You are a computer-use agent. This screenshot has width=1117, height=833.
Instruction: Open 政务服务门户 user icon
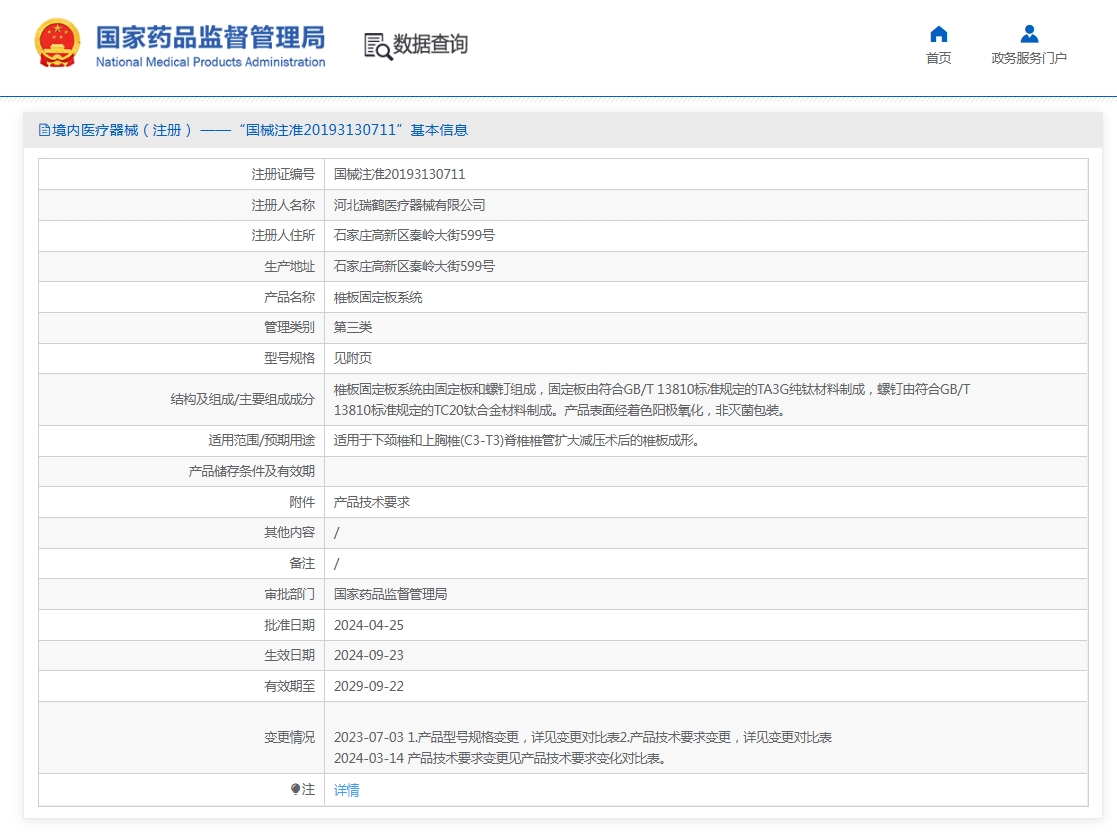(1029, 33)
